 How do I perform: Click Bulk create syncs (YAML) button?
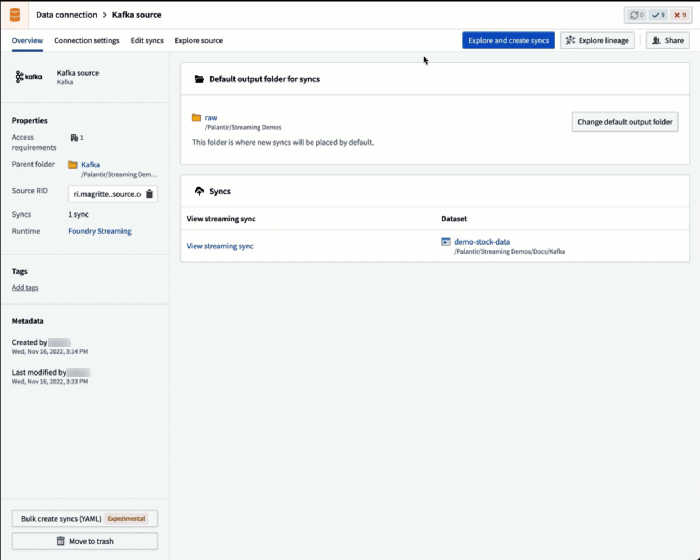[85, 518]
